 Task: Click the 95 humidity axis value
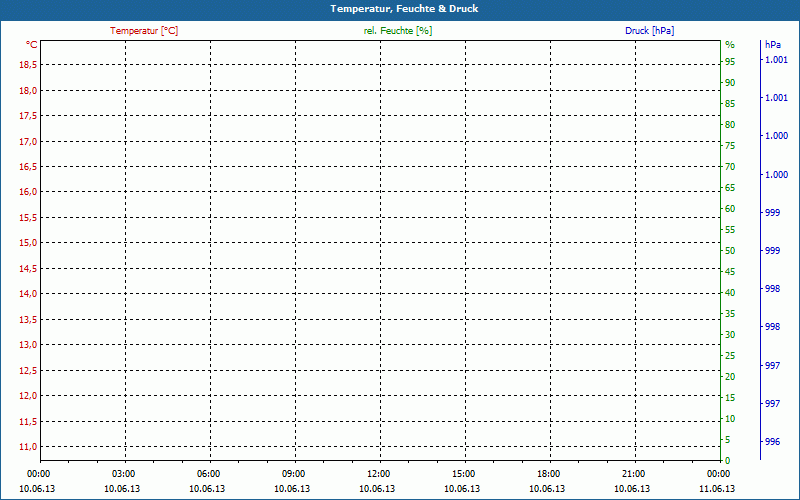[x=730, y=62]
